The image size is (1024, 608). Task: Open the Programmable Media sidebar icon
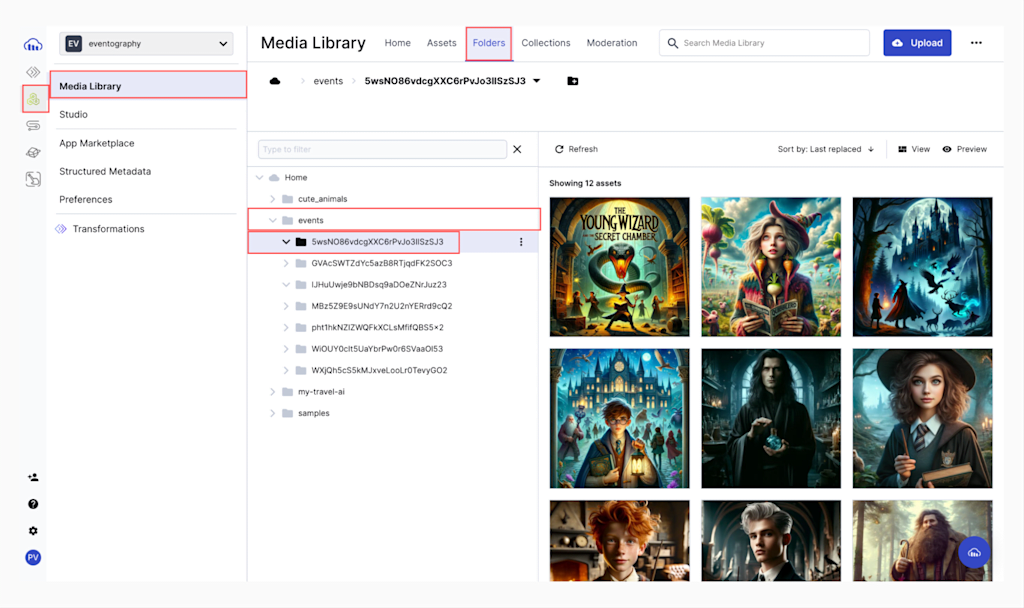click(33, 72)
